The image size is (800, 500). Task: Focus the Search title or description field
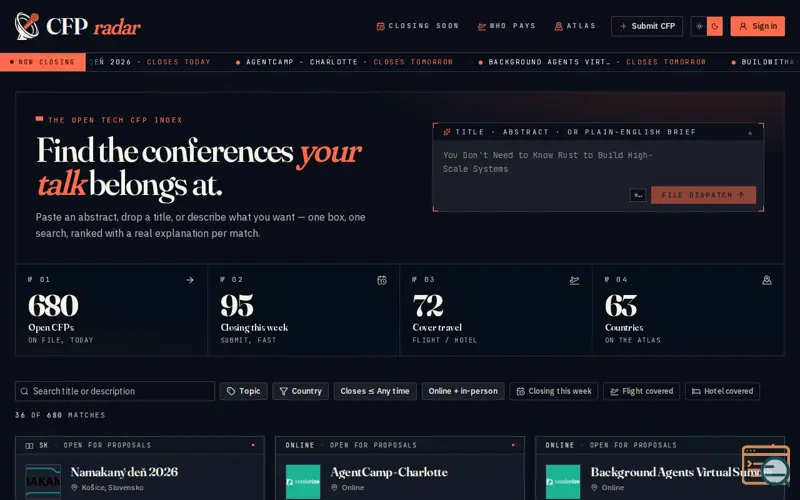115,391
